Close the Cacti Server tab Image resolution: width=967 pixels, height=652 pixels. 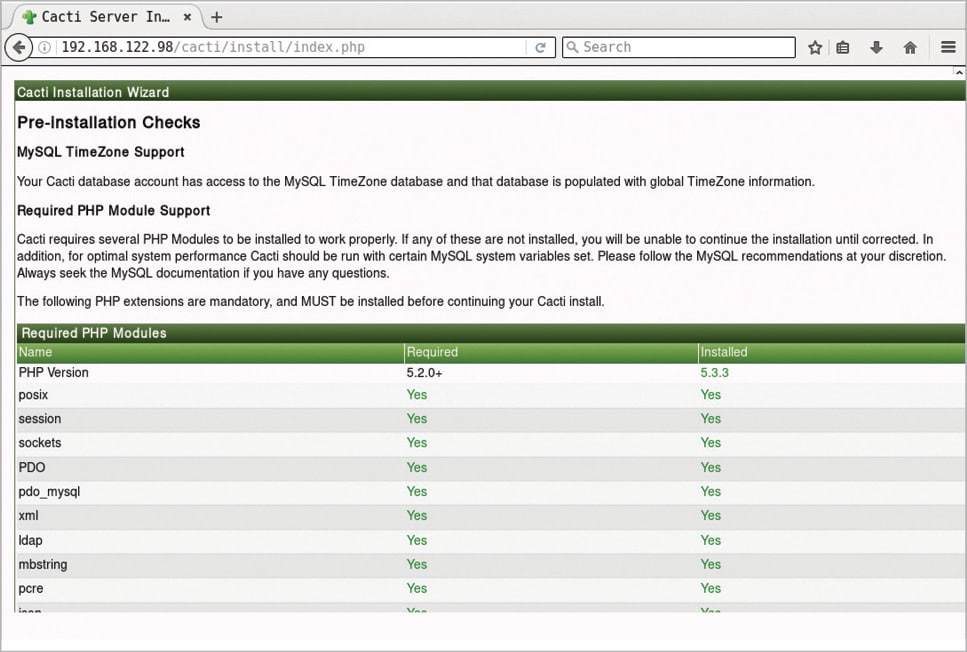(187, 17)
